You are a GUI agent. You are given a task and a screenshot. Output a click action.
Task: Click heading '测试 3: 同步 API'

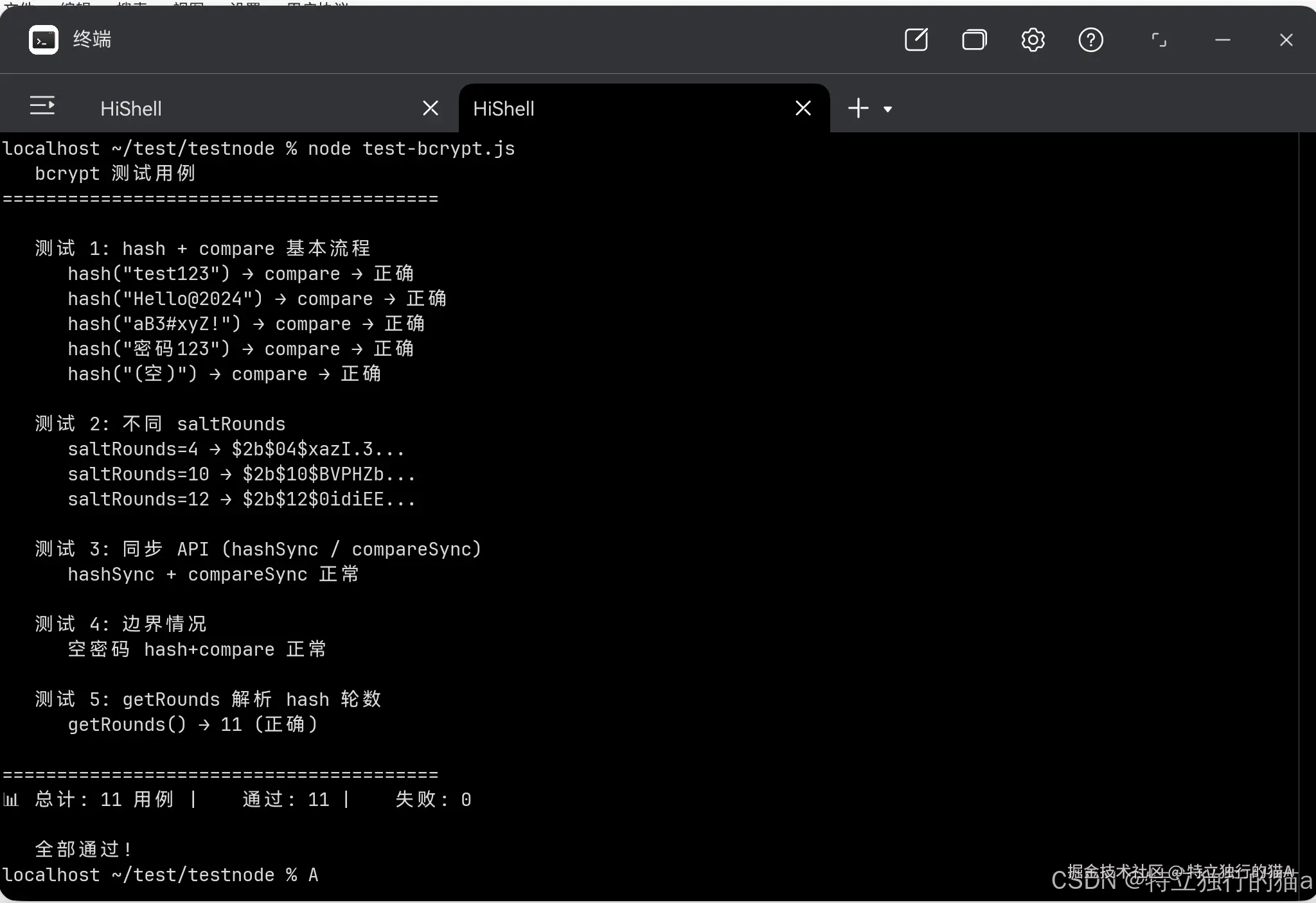258,549
